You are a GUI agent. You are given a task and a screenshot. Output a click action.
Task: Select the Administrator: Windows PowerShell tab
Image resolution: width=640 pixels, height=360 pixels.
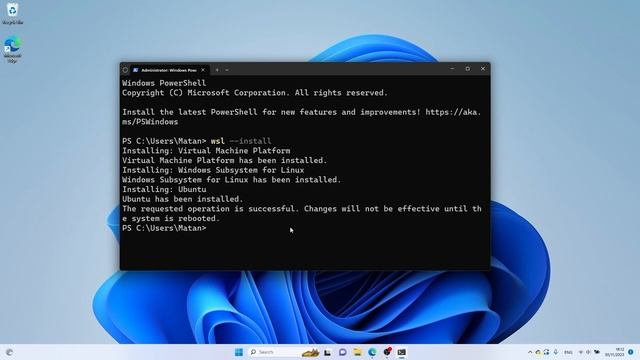click(x=169, y=70)
